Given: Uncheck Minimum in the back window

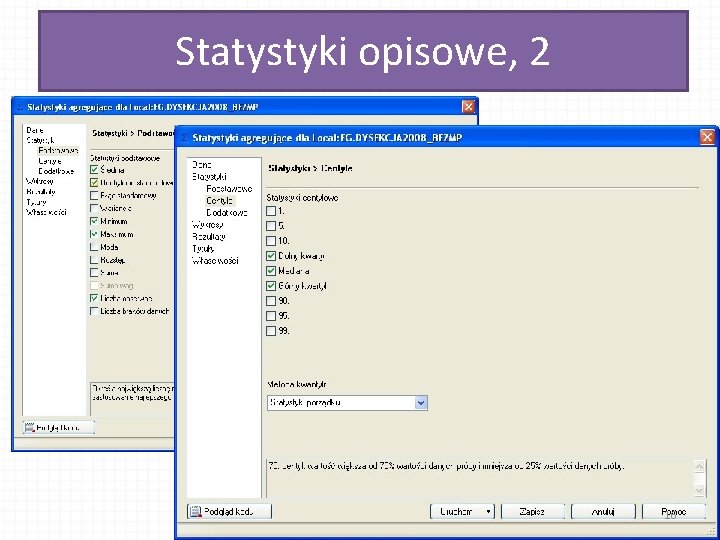Looking at the screenshot, I should 94,221.
